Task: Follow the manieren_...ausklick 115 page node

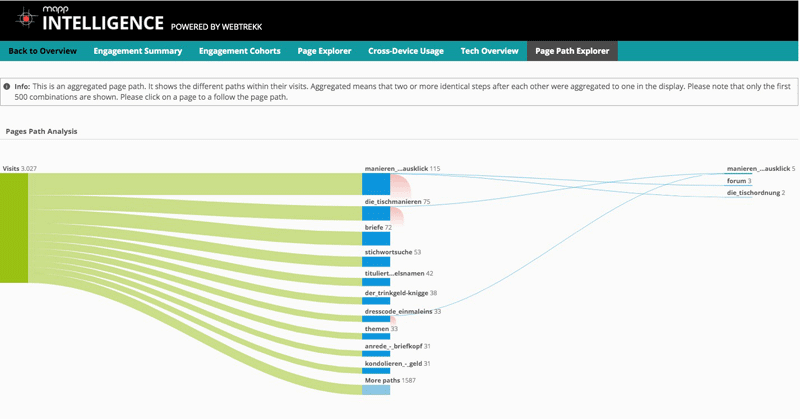Action: pos(376,184)
